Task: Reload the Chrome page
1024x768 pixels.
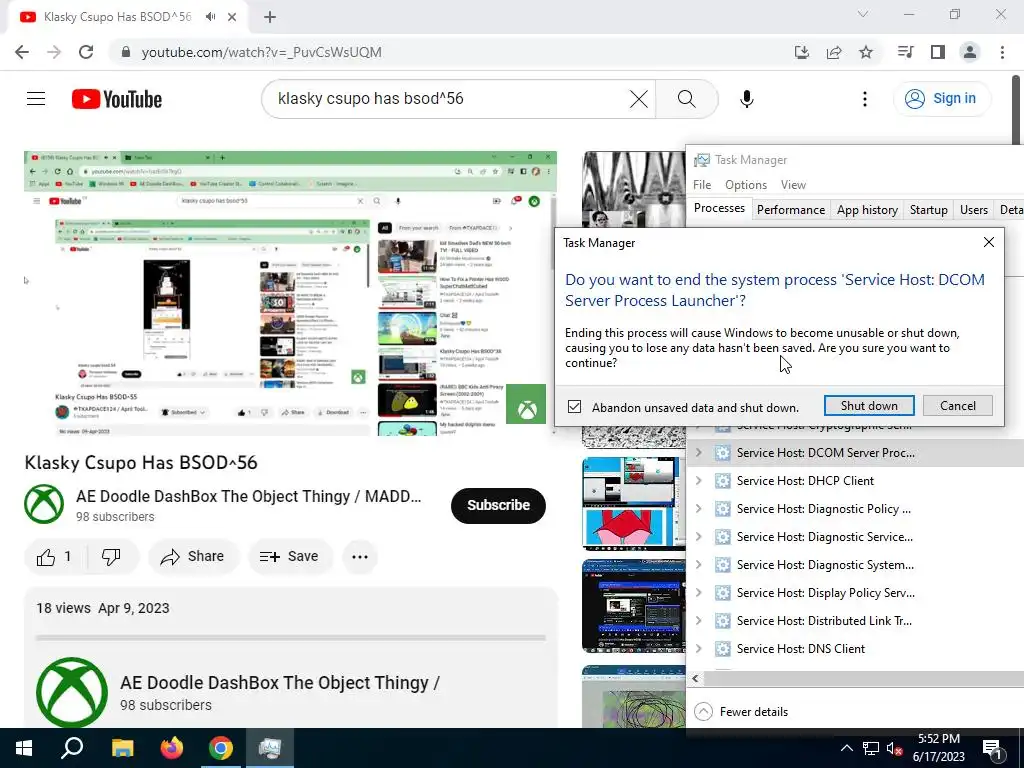Action: (x=86, y=52)
